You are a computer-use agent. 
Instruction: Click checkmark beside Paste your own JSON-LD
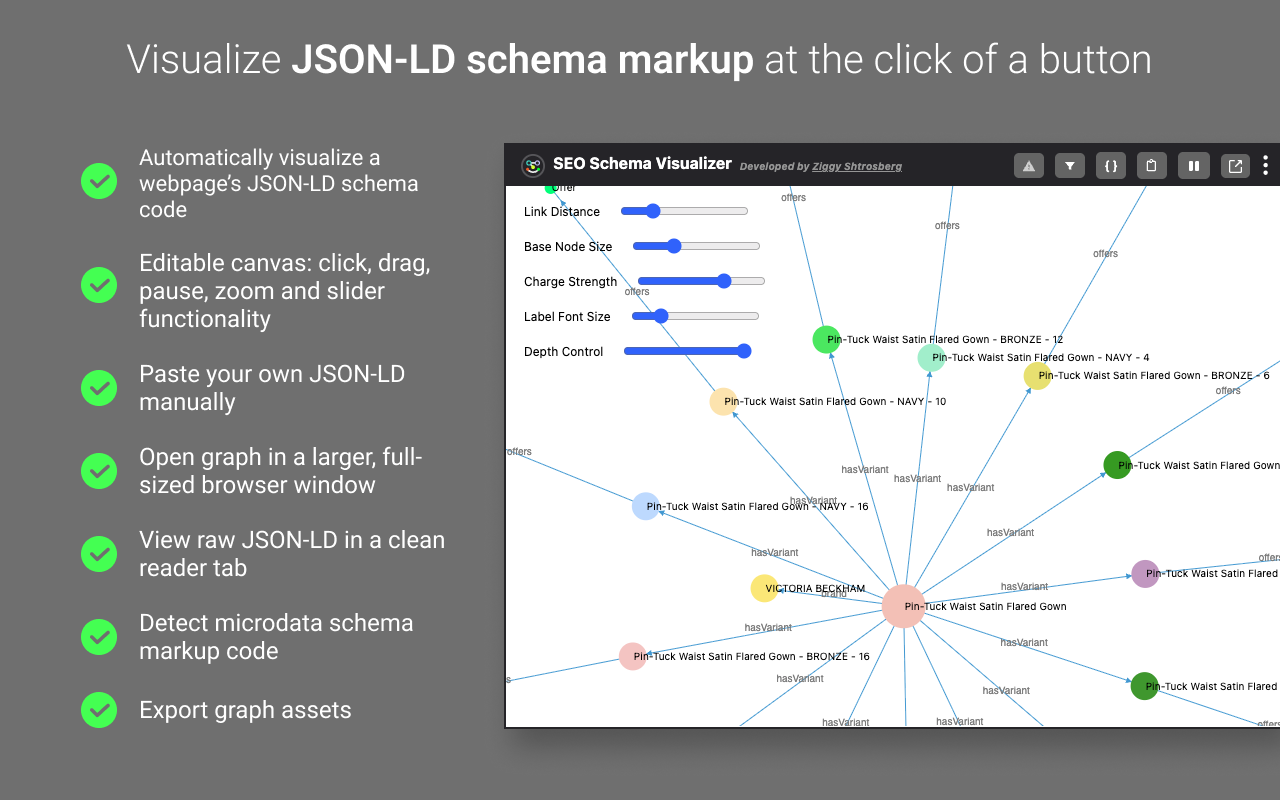point(98,387)
